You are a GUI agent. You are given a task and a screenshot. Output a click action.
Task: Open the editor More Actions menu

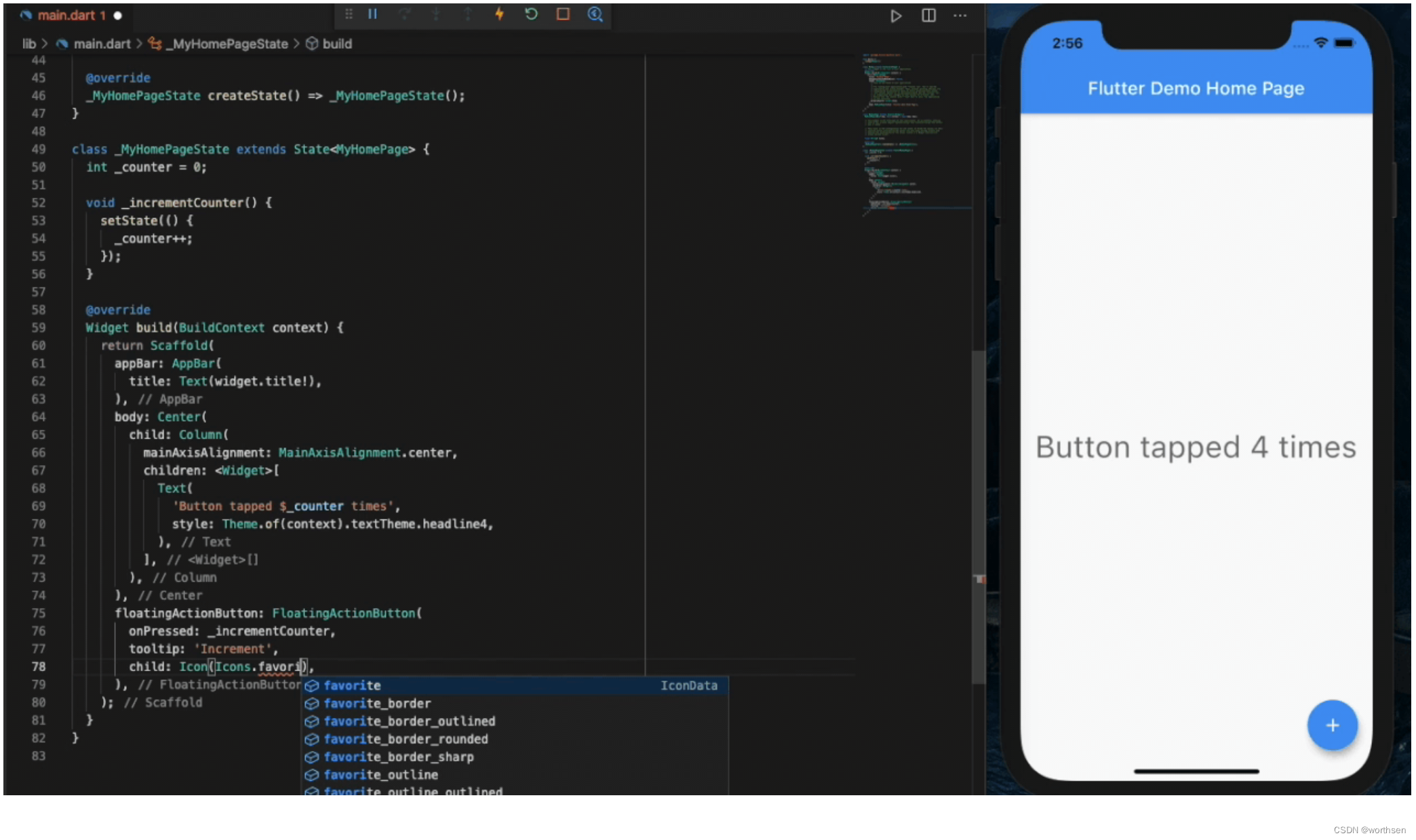point(960,16)
